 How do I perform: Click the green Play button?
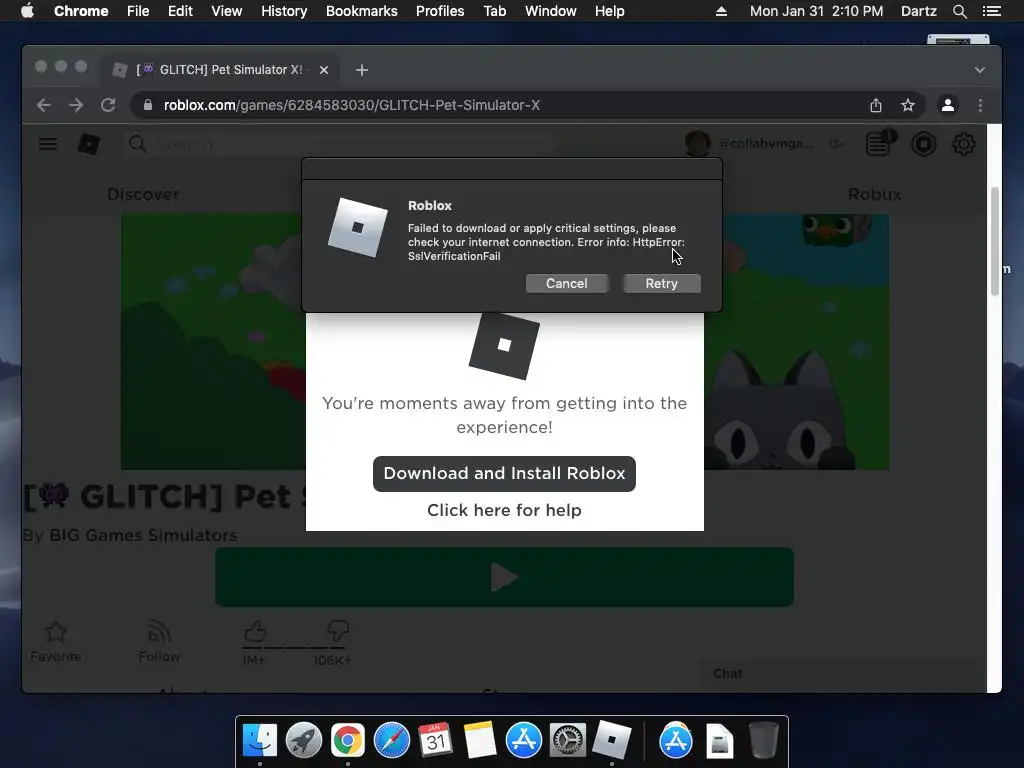click(x=504, y=577)
